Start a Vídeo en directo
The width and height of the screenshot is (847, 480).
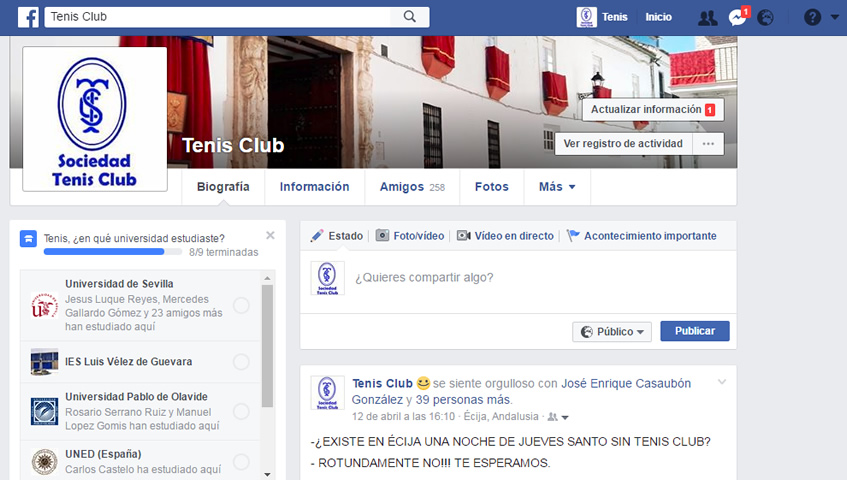point(505,236)
